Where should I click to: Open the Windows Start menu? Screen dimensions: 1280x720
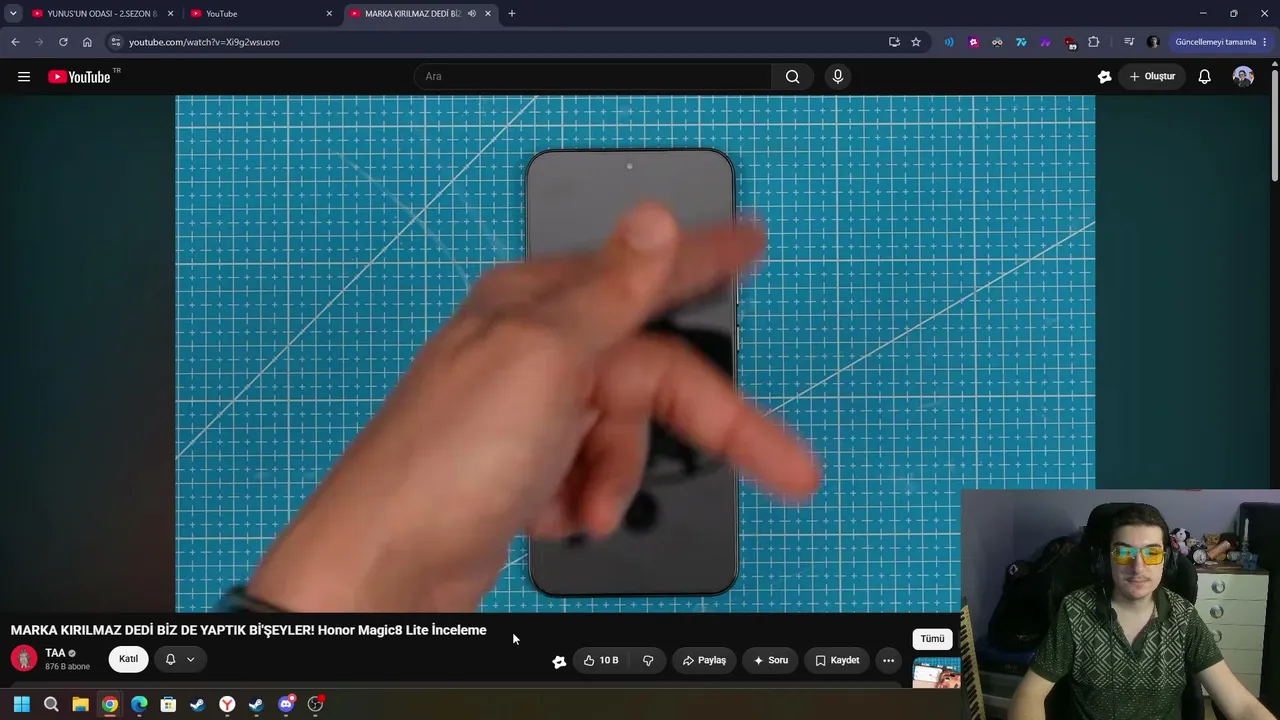click(x=22, y=704)
